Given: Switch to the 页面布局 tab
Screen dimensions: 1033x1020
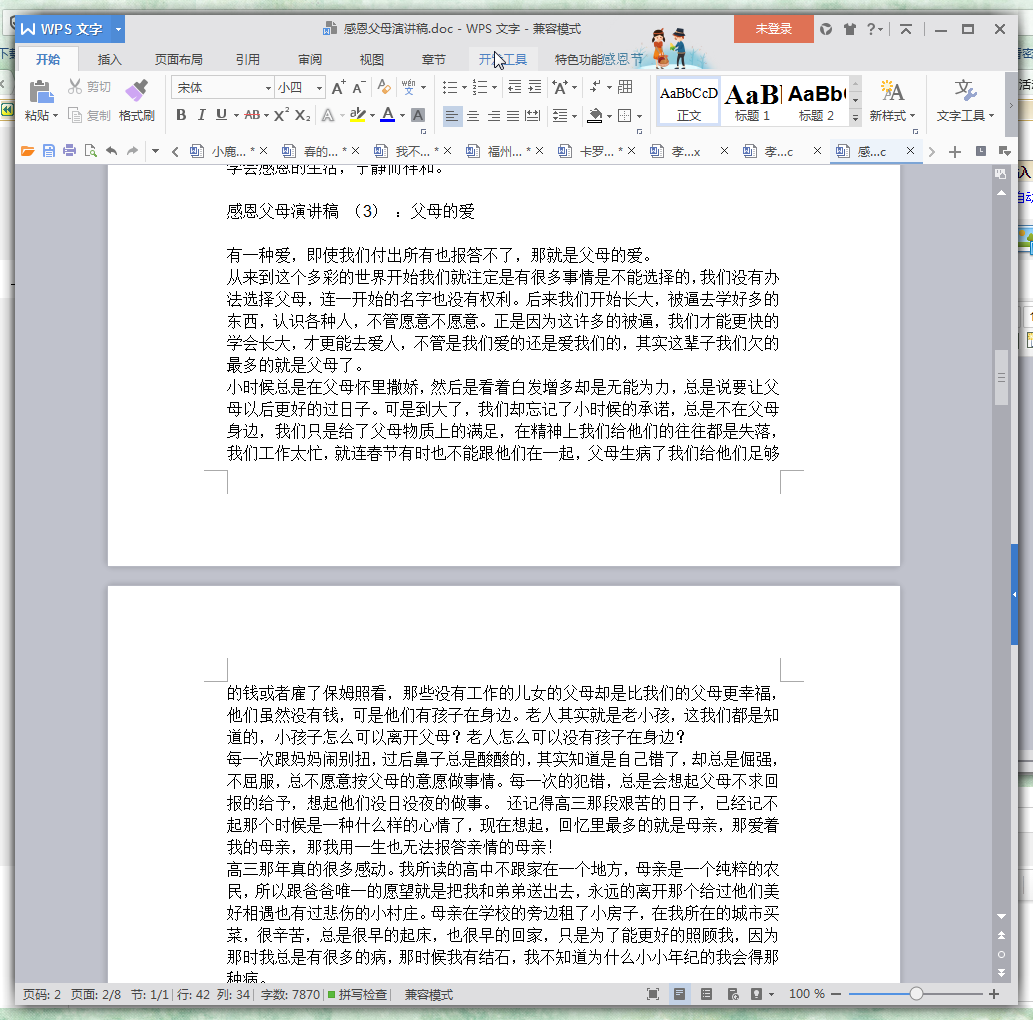Looking at the screenshot, I should (x=178, y=59).
